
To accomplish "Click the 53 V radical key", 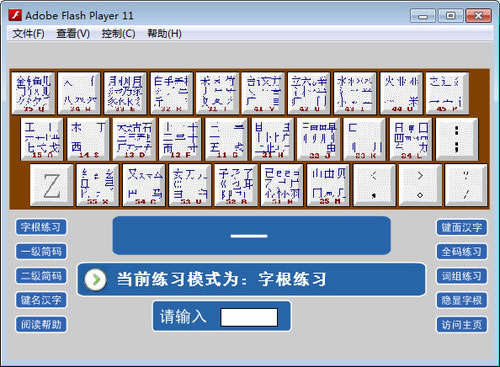I will point(190,185).
